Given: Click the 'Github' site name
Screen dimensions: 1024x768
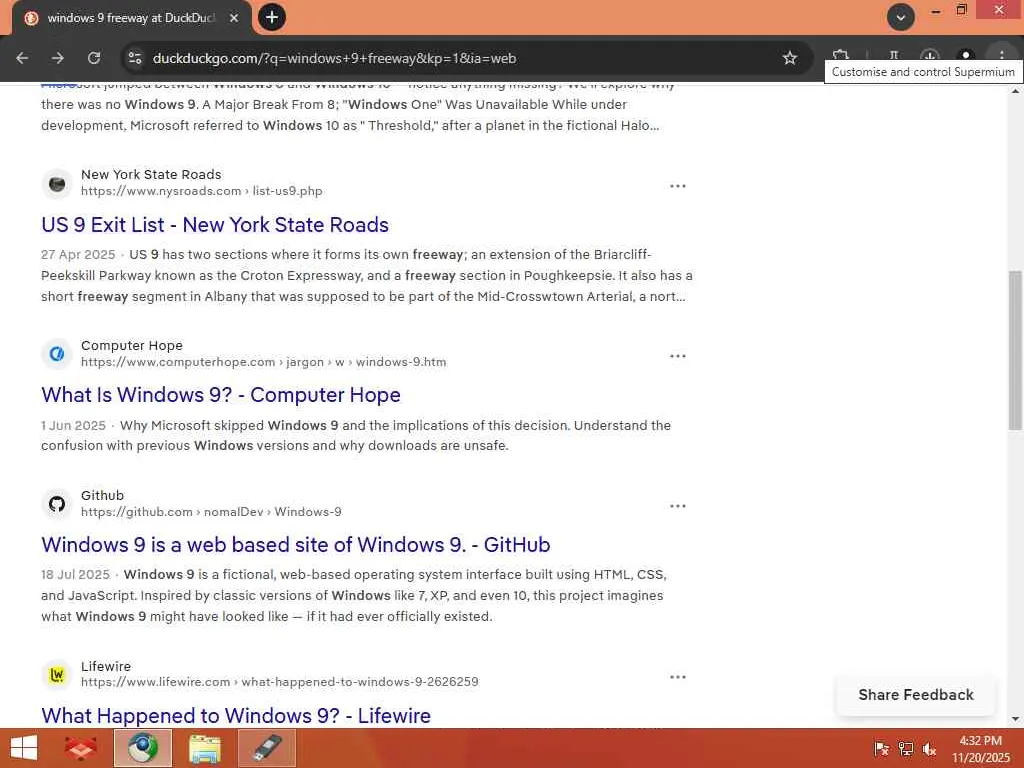Looking at the screenshot, I should point(103,496).
